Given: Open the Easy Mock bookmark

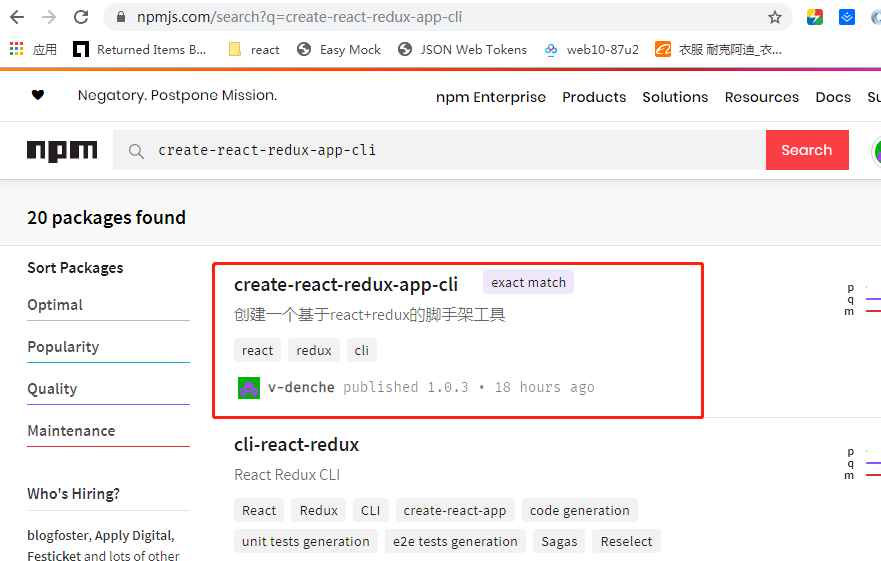Looking at the screenshot, I should [x=339, y=49].
